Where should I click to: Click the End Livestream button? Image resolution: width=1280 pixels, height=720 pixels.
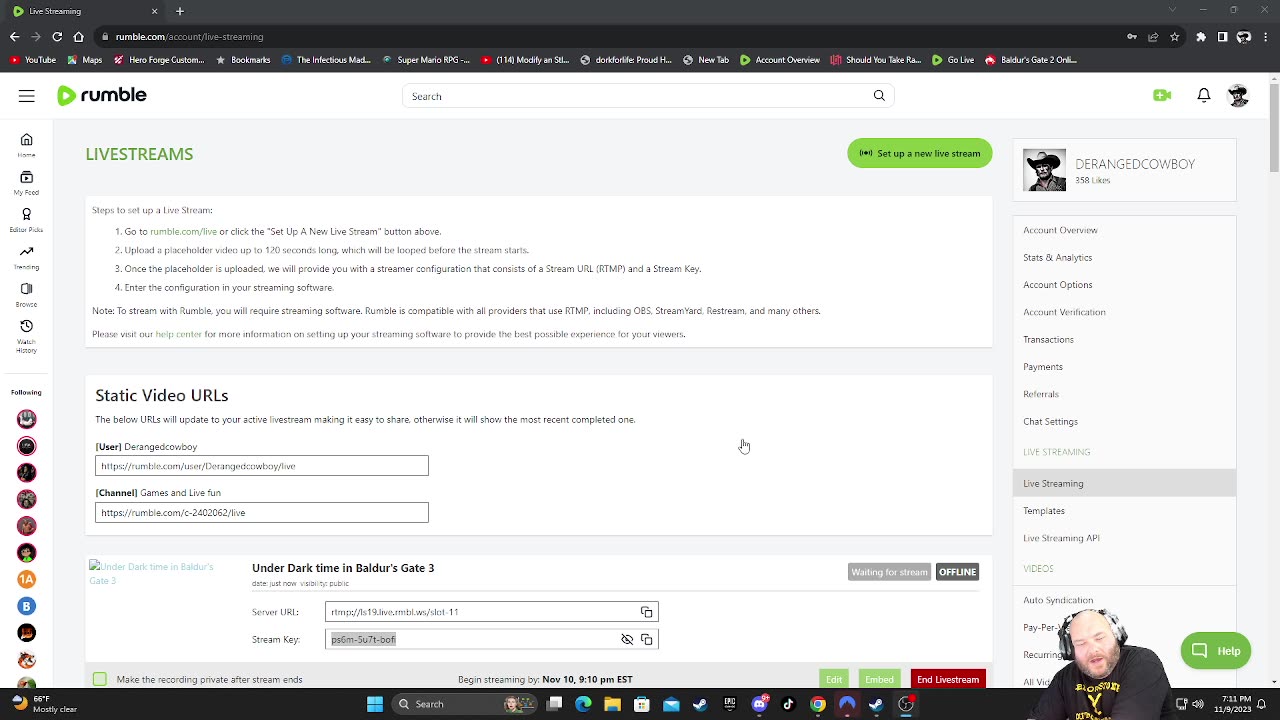948,680
